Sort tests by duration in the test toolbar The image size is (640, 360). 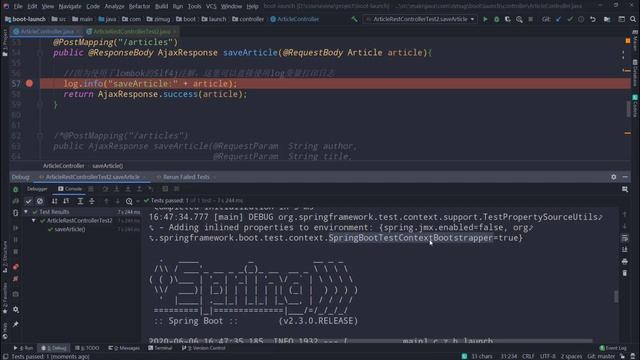coord(66,201)
